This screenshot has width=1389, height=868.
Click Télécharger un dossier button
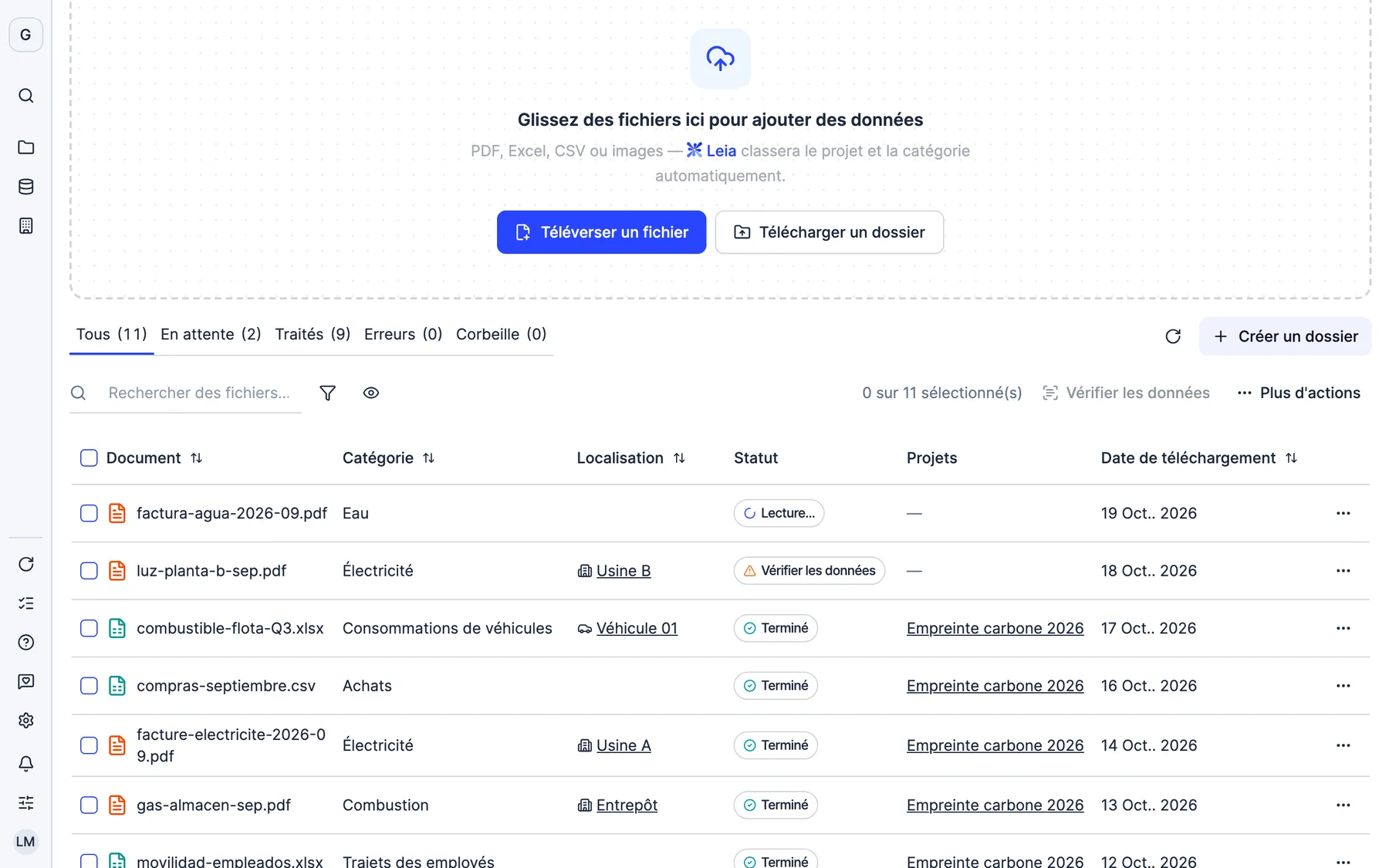(x=829, y=232)
